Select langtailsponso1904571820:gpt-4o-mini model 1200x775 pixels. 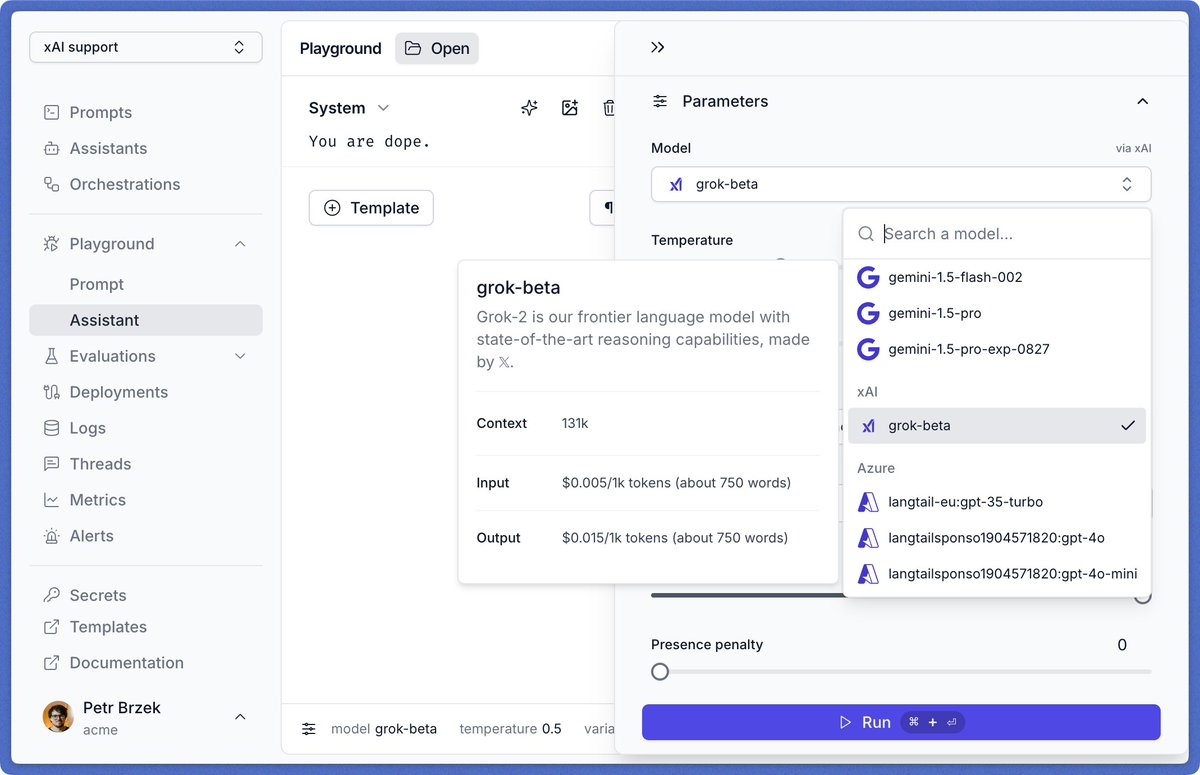(x=997, y=574)
